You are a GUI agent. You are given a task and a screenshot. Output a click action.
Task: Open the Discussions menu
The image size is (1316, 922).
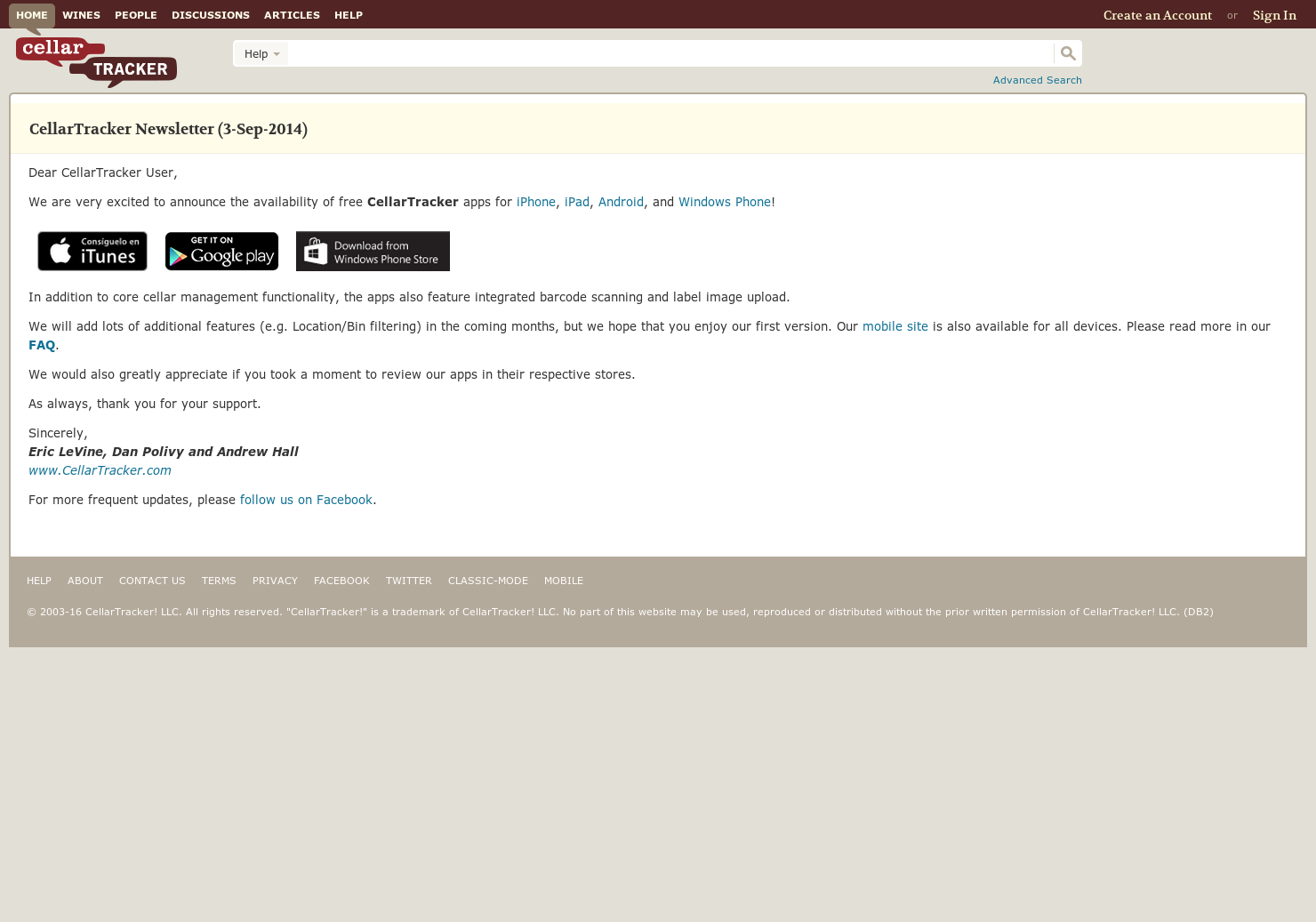pyautogui.click(x=211, y=15)
